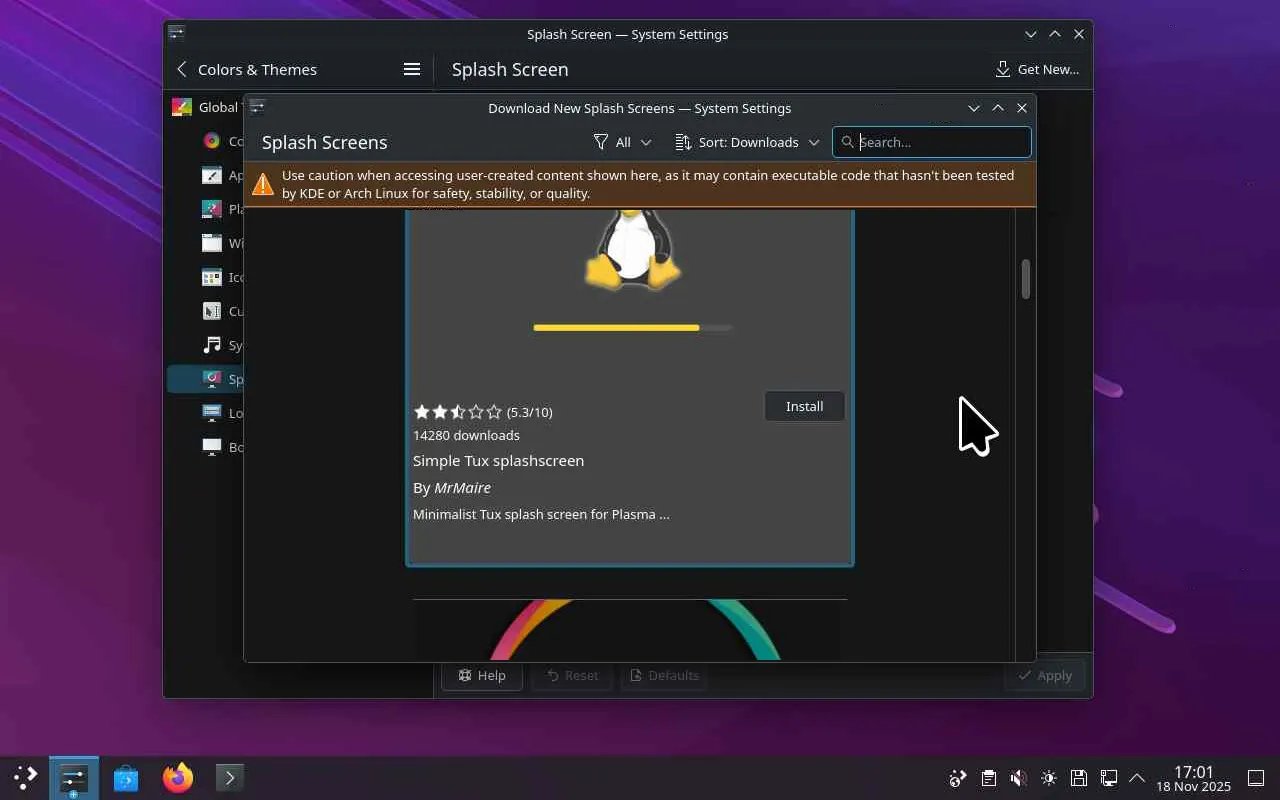1280x800 pixels.
Task: Open the brightness tray icon
Action: (1048, 778)
